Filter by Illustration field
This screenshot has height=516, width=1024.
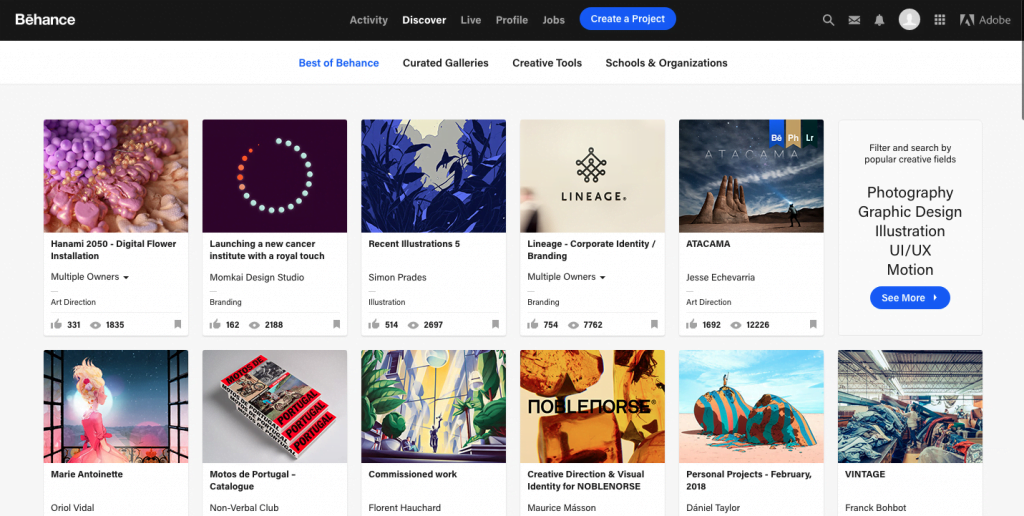910,231
